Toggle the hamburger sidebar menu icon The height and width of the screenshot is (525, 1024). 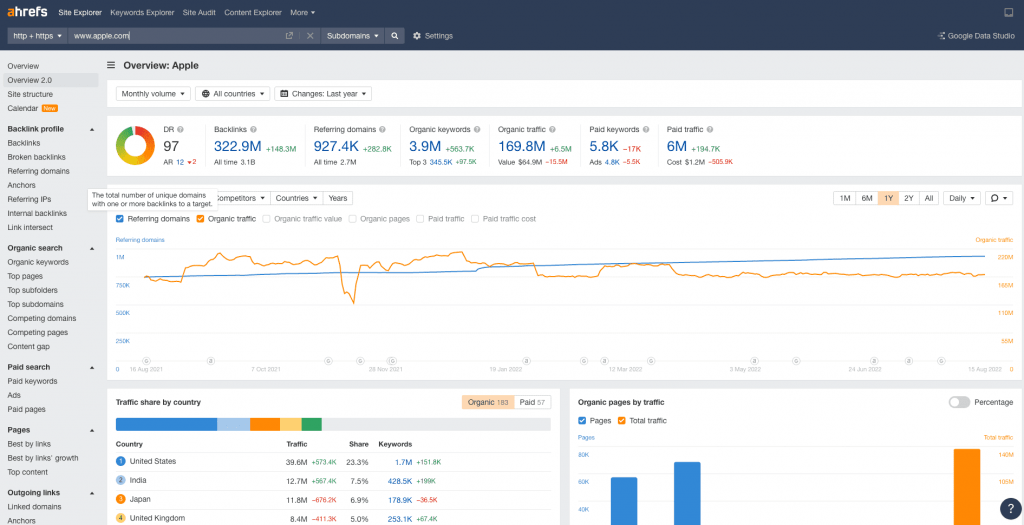pos(111,65)
